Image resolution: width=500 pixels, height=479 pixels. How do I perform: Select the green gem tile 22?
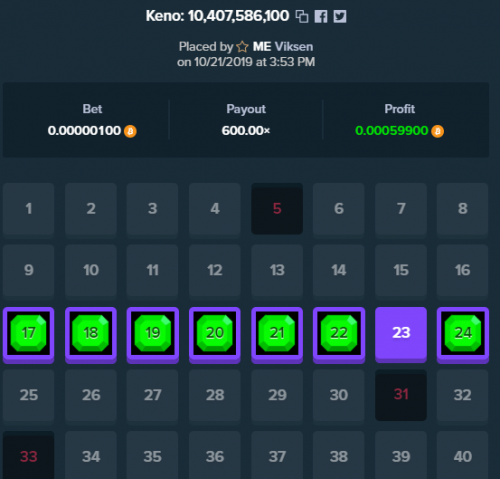(x=339, y=335)
